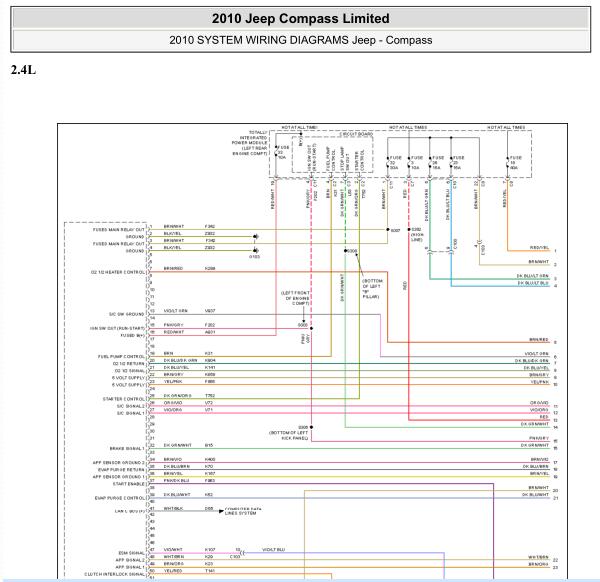Click 'FUEL PUMP CONTROL' label at pin 19
600x582 pixels.
(x=121, y=357)
